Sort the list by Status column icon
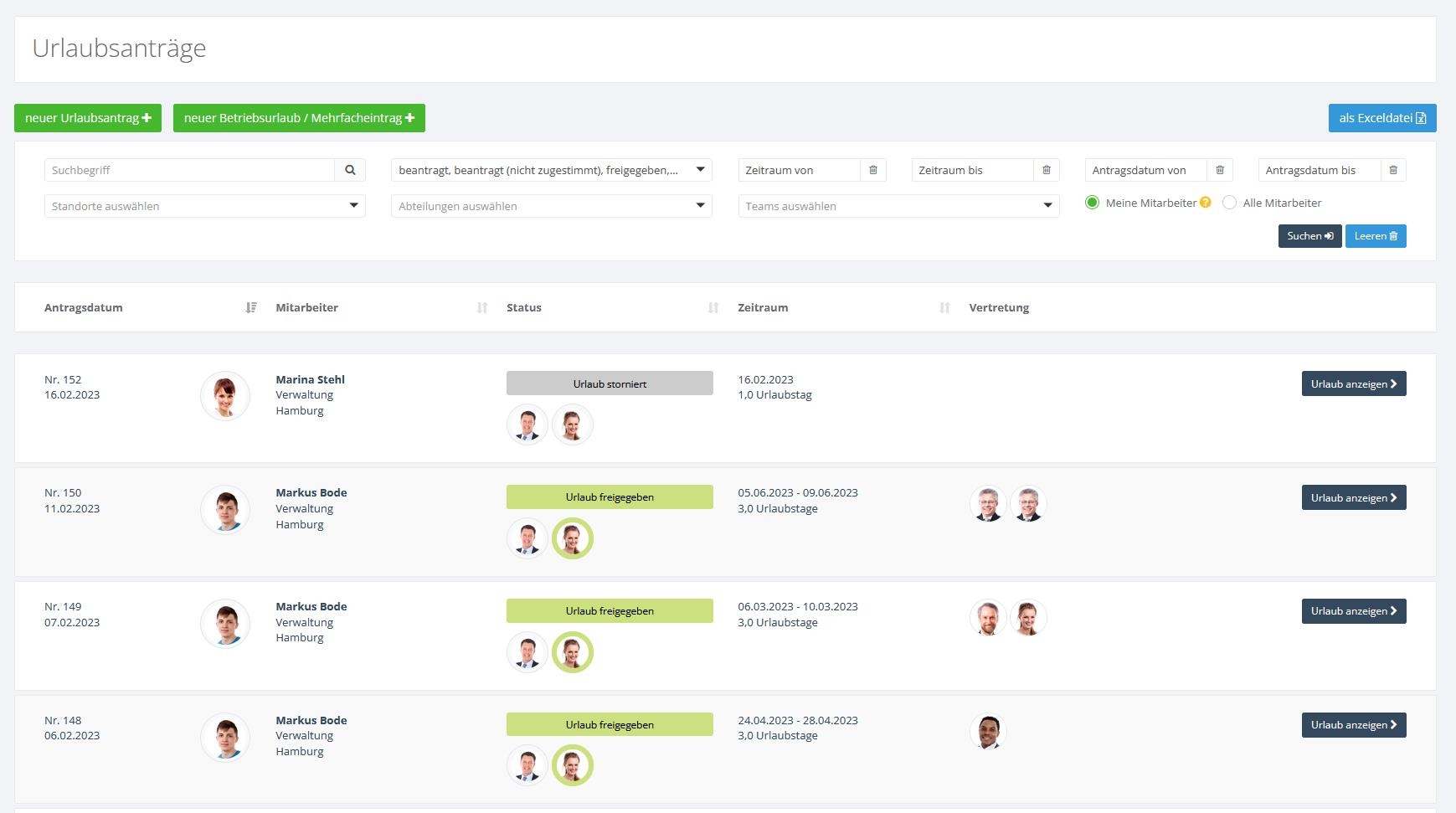 pos(713,308)
